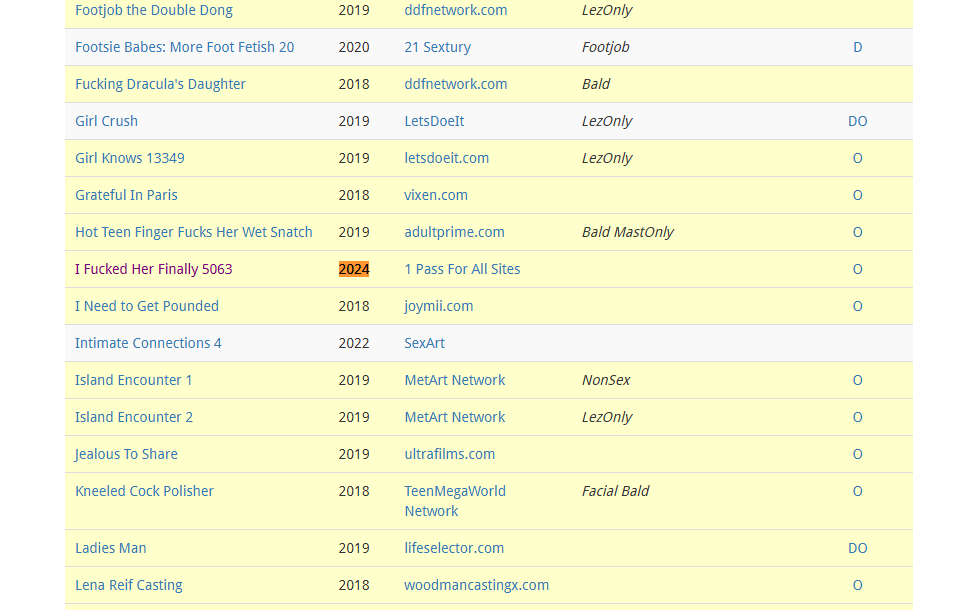This screenshot has height=610, width=975.
Task: Click the O link in the joymii.com row
Action: 857,306
